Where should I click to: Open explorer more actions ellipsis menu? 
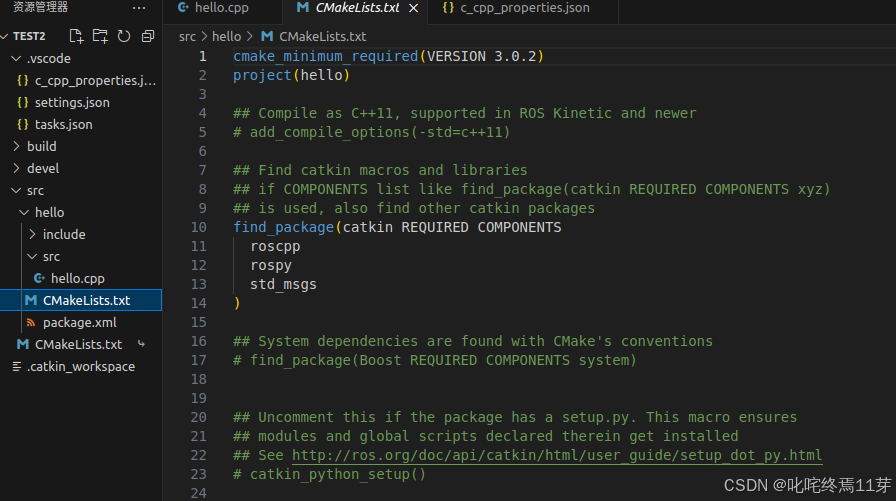139,8
